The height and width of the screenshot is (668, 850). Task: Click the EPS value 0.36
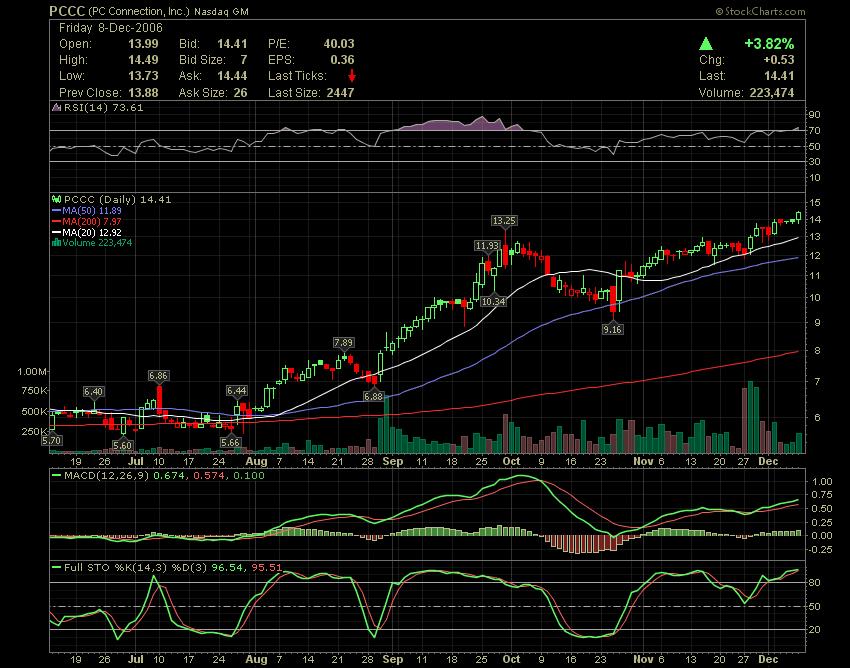[x=342, y=60]
